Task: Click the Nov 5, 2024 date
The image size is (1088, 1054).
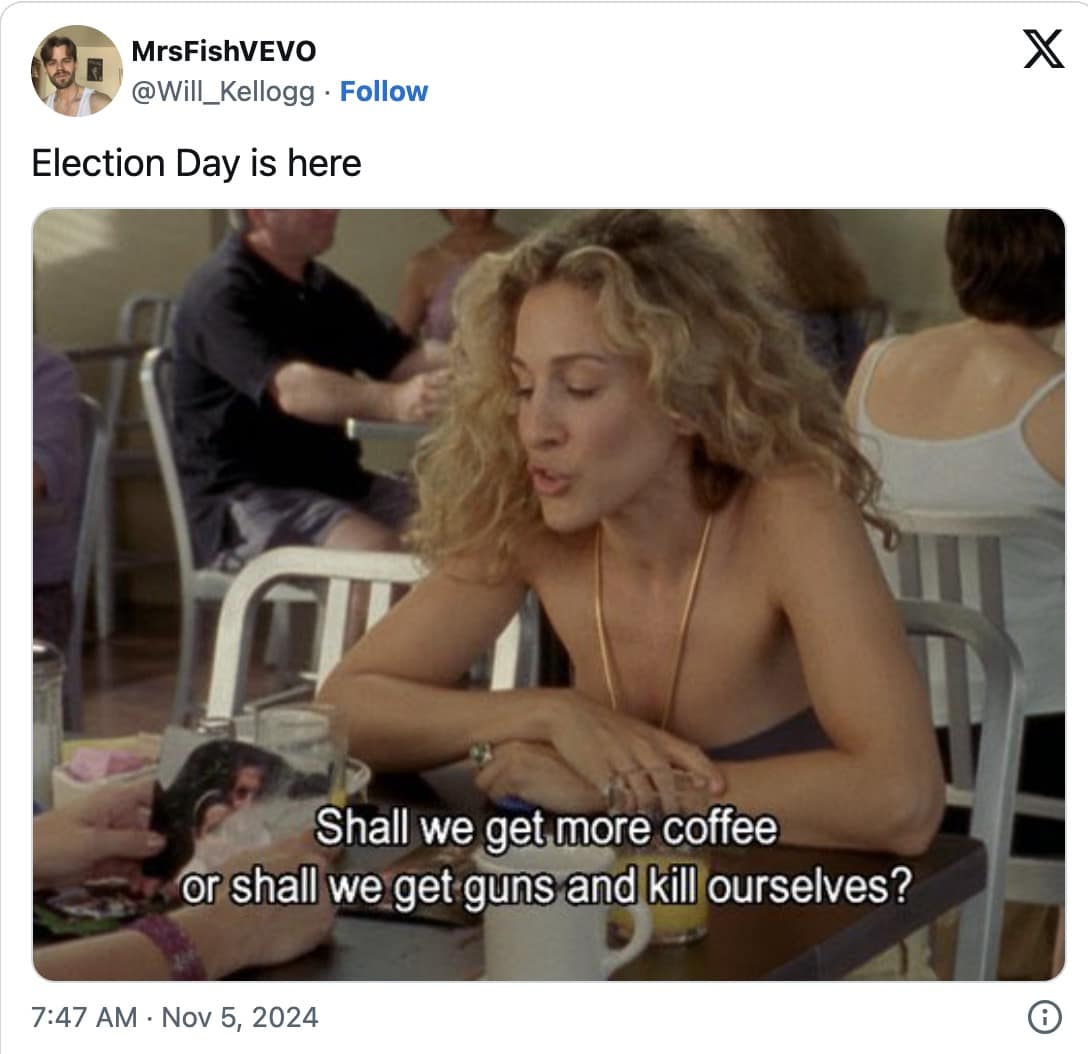Action: (239, 1017)
